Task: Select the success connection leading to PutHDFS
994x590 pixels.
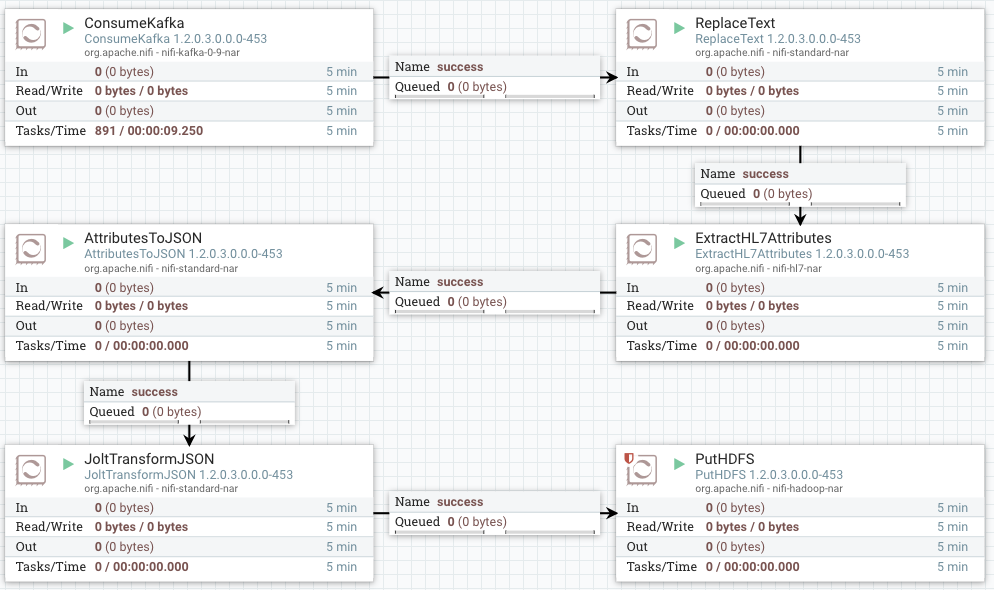Action: 494,511
